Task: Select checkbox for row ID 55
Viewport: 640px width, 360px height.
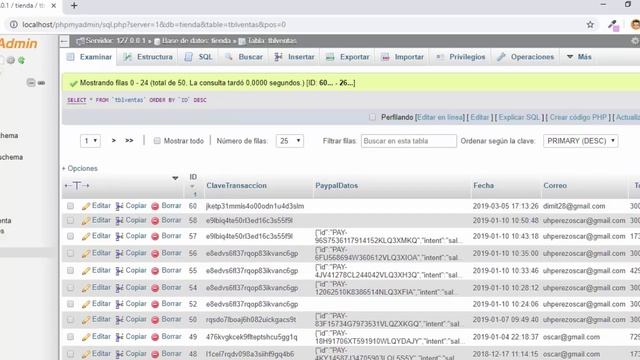Action: (x=70, y=271)
